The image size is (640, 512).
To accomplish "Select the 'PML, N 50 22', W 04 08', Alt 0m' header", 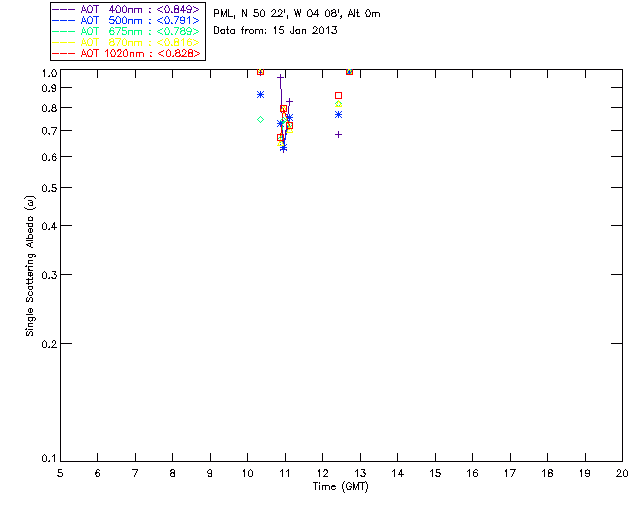I will (297, 13).
